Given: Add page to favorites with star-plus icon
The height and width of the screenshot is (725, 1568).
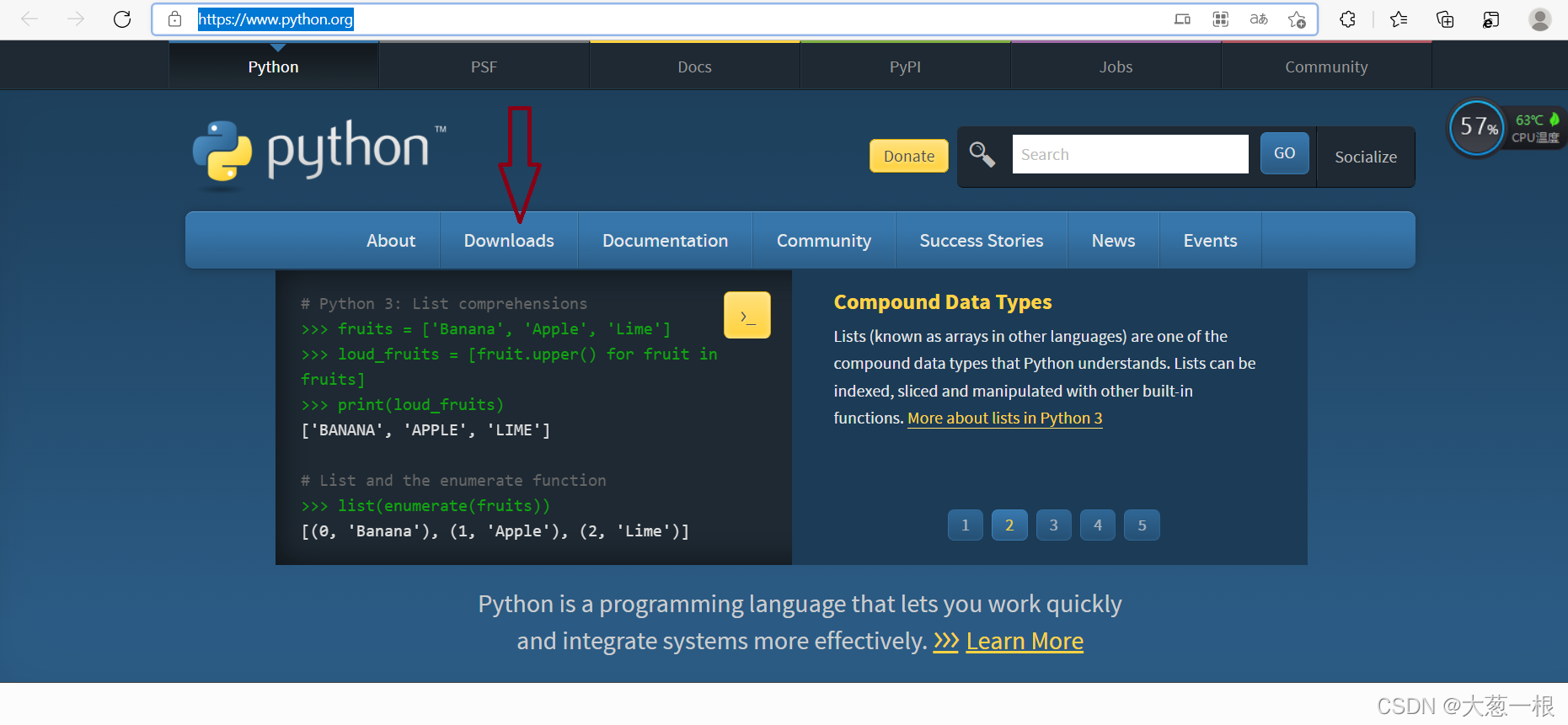Looking at the screenshot, I should [x=1297, y=19].
